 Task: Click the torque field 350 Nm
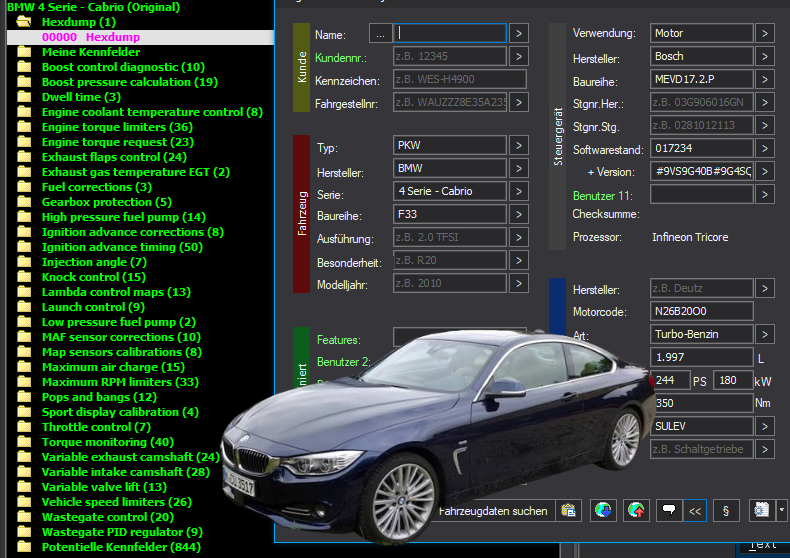[701, 403]
